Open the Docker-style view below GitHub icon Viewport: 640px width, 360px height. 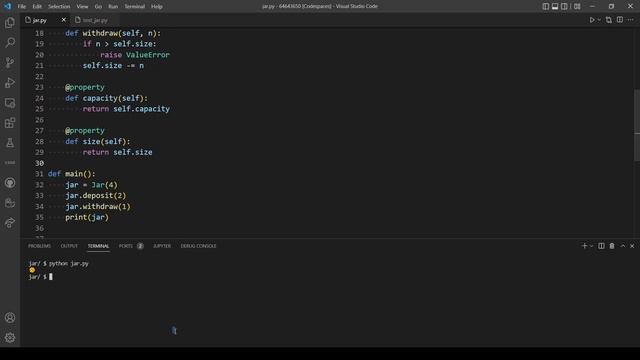pos(10,202)
